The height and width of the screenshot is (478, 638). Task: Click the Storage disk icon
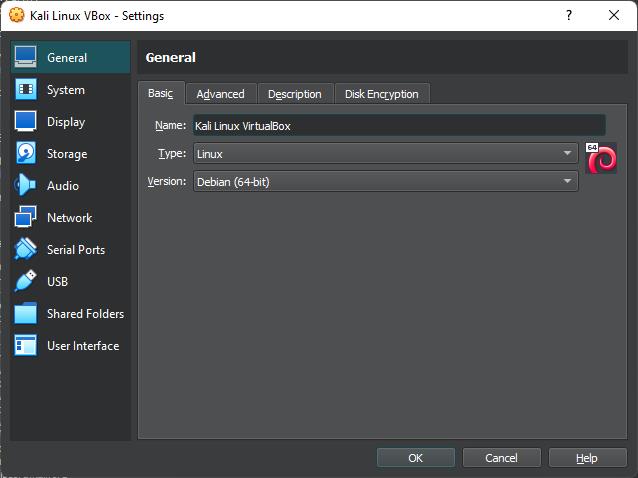tap(26, 153)
